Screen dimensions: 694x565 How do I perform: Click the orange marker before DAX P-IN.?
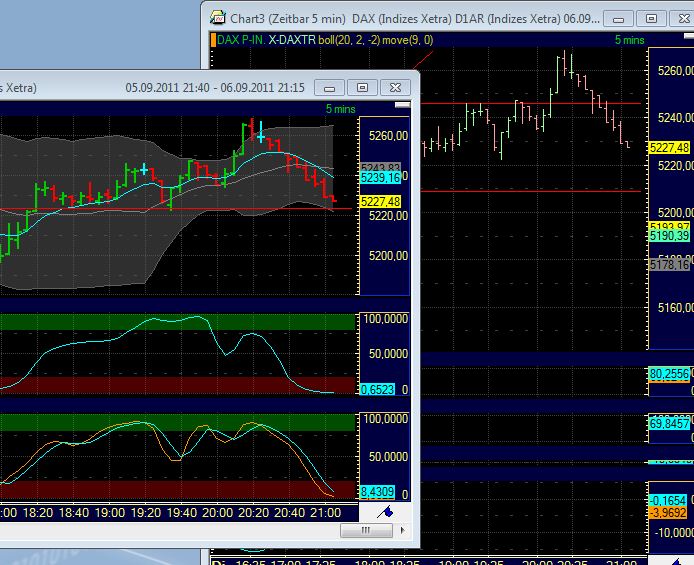[213, 40]
